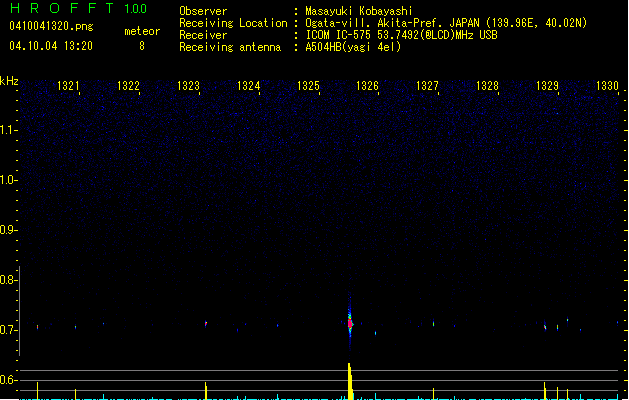This screenshot has width=629, height=400.
Task: Click the 1329 time axis label
Action: 547,86
